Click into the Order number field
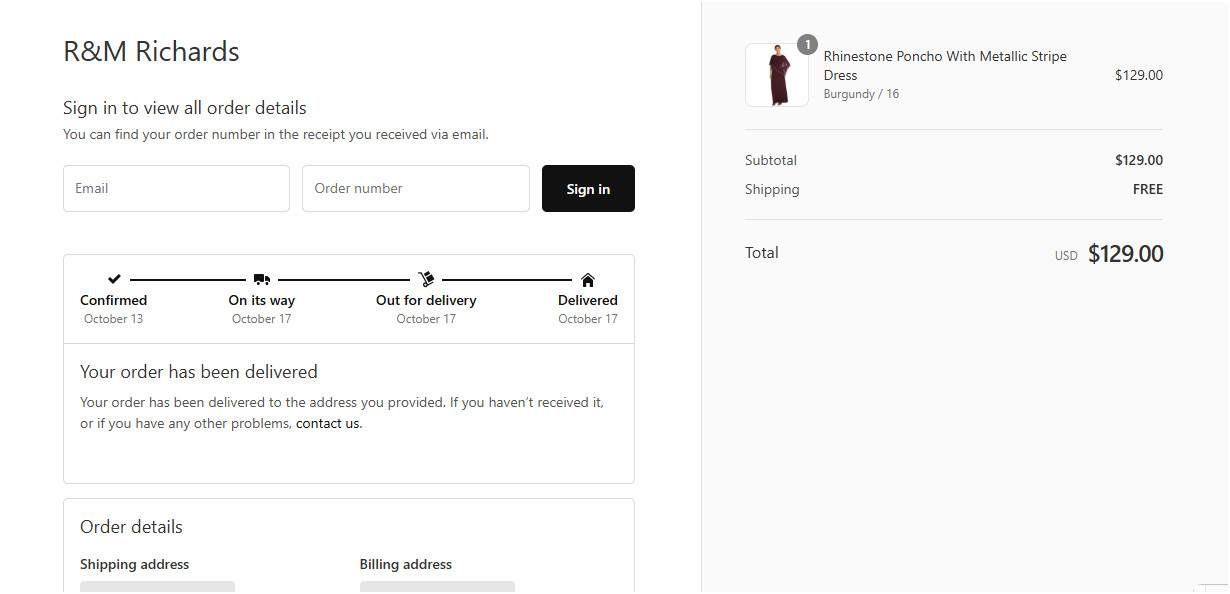The width and height of the screenshot is (1230, 594). pyautogui.click(x=415, y=188)
